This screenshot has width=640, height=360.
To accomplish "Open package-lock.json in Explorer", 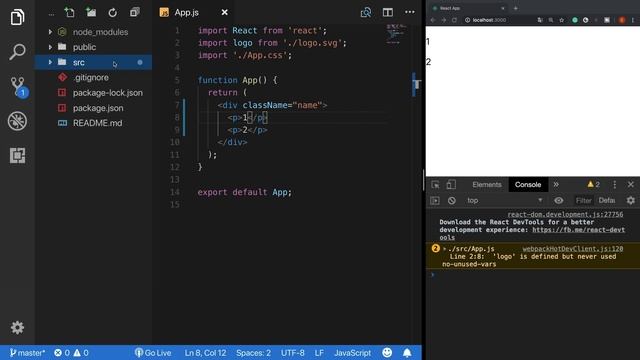I will click(108, 93).
